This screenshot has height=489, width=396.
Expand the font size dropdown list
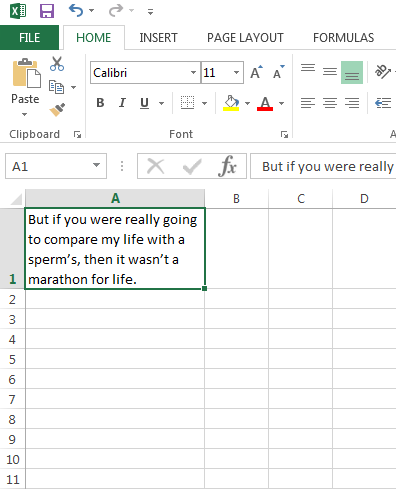237,72
